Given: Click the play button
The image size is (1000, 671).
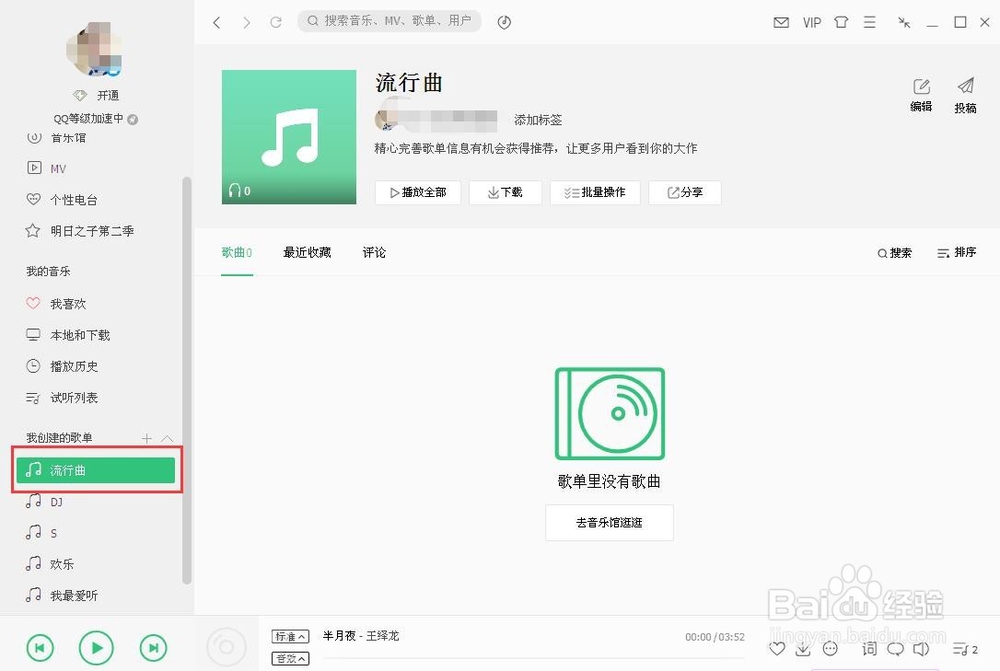Looking at the screenshot, I should 96,648.
